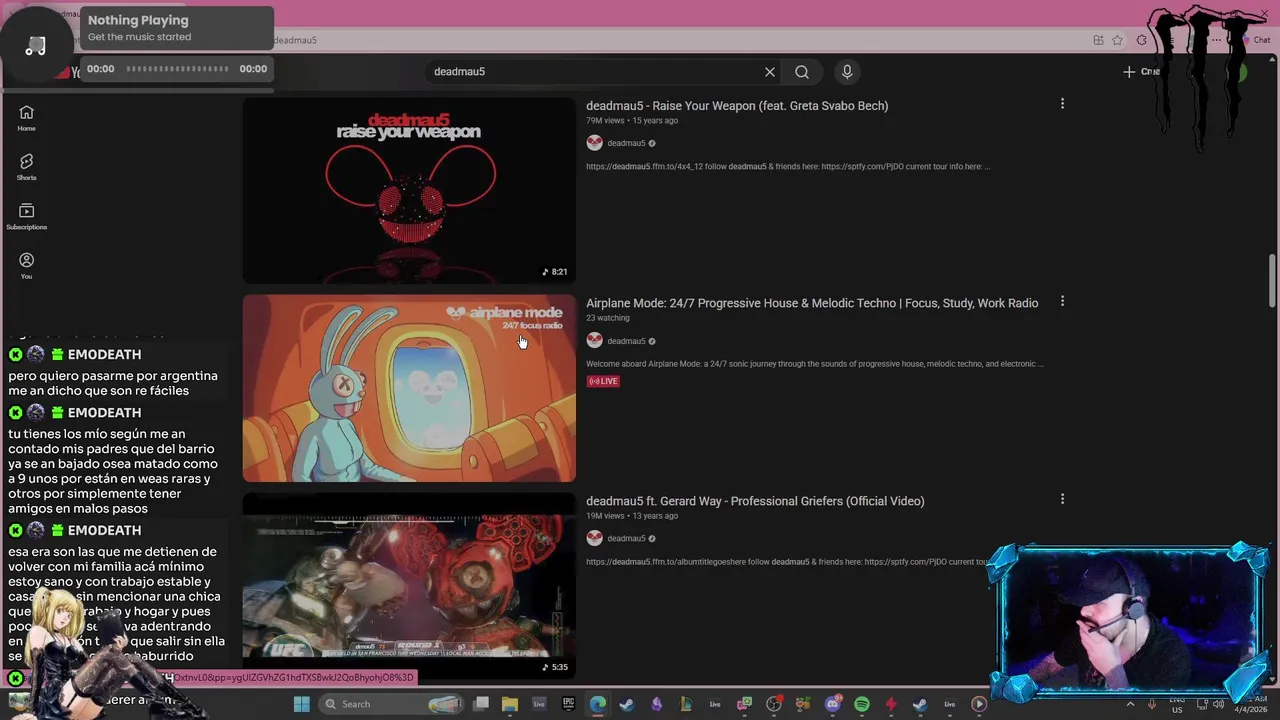This screenshot has height=720, width=1280.
Task: Open Discord from the taskbar
Action: pos(832,704)
